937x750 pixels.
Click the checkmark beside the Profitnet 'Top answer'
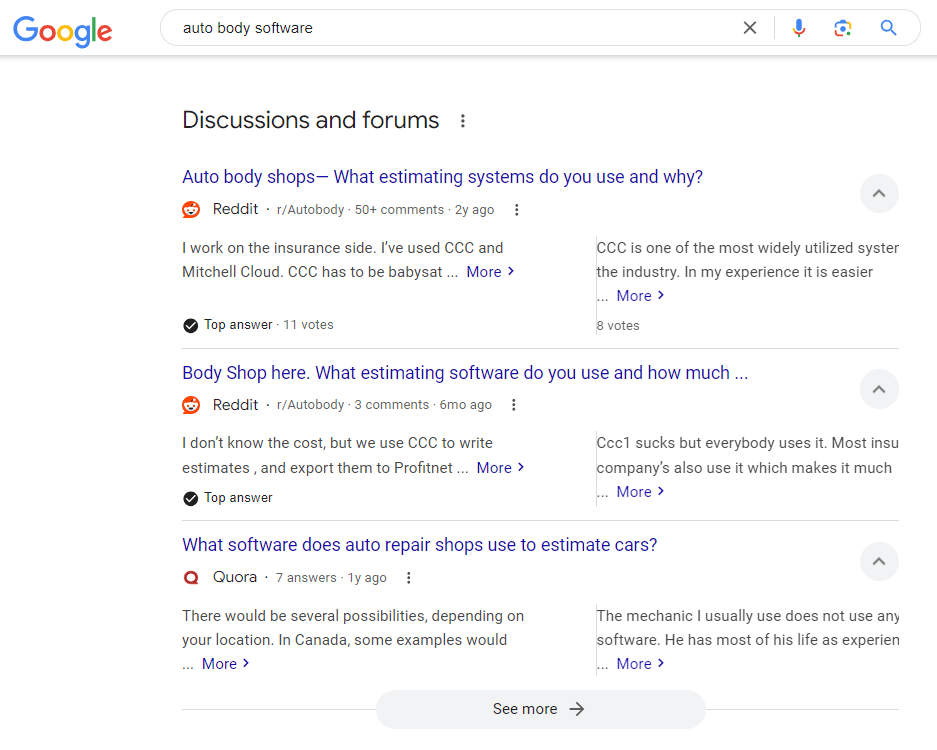point(191,498)
